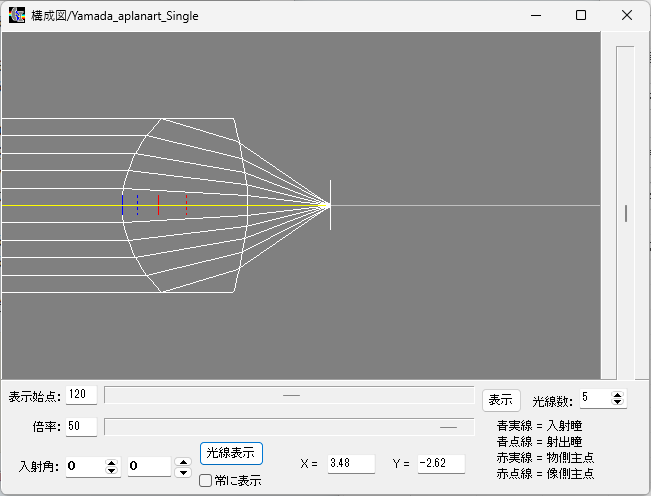651x496 pixels.
Task: Decrement the second 入射角 spinner value
Action: tap(182, 471)
